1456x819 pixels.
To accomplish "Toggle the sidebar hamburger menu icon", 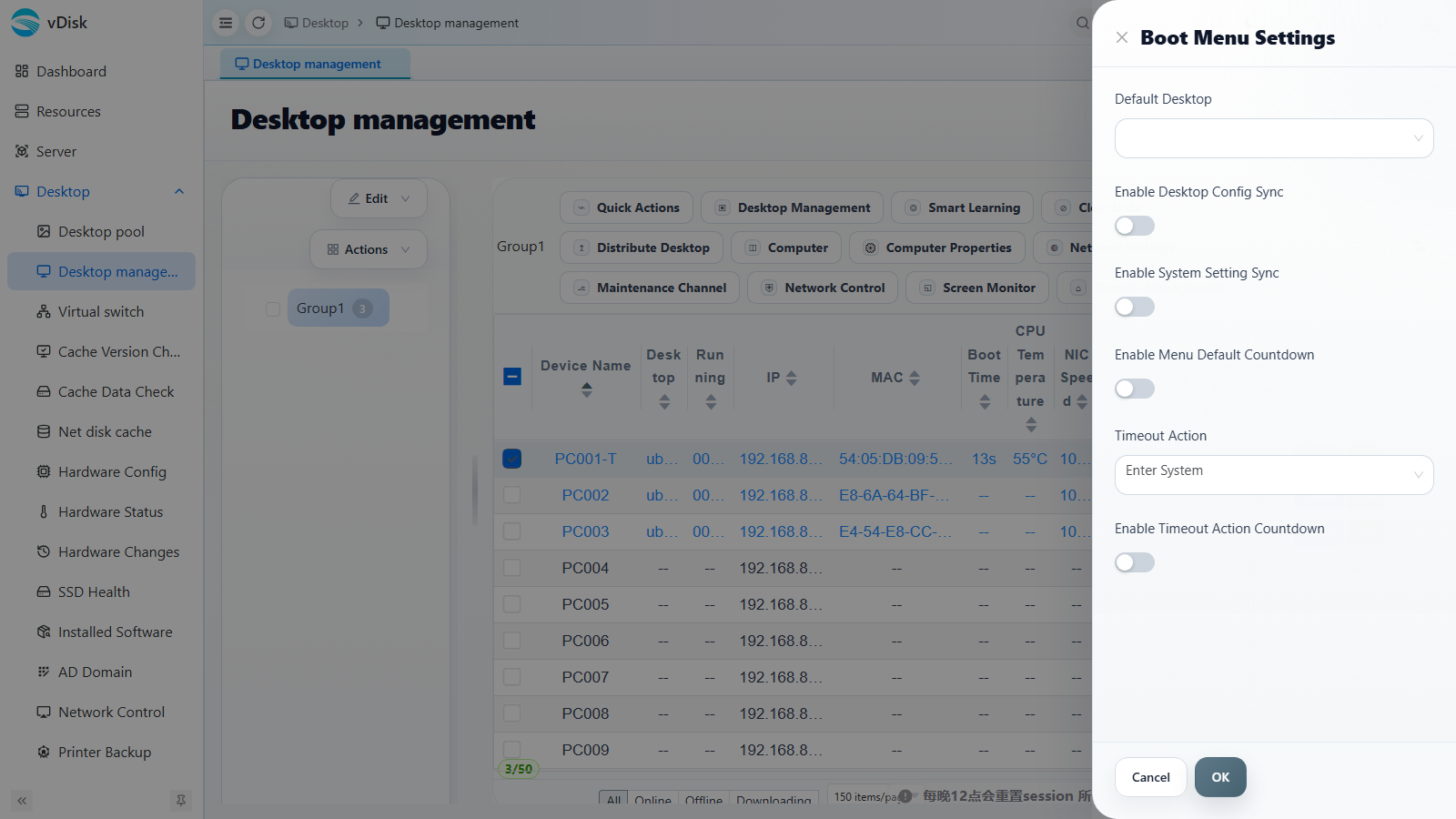I will click(x=226, y=23).
